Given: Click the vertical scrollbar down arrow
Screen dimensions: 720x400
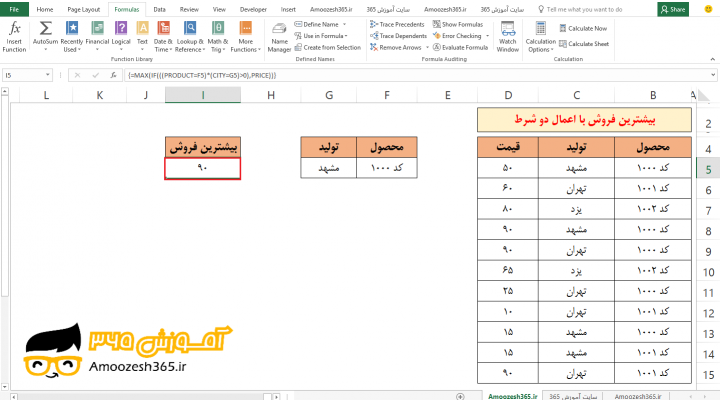Looking at the screenshot, I should 5,387.
